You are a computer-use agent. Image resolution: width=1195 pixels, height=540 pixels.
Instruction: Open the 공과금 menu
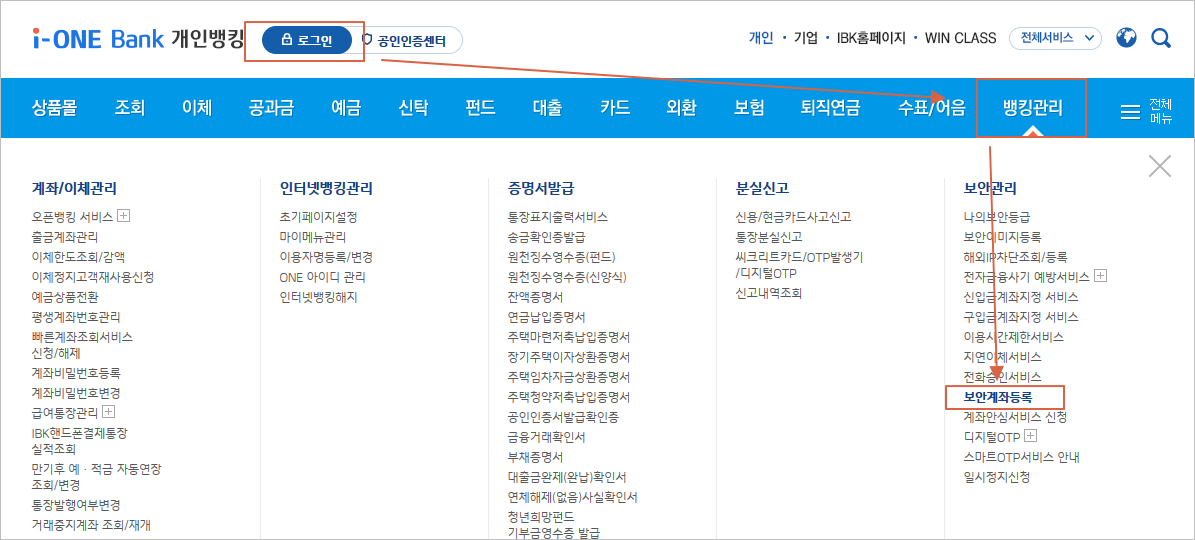[271, 108]
